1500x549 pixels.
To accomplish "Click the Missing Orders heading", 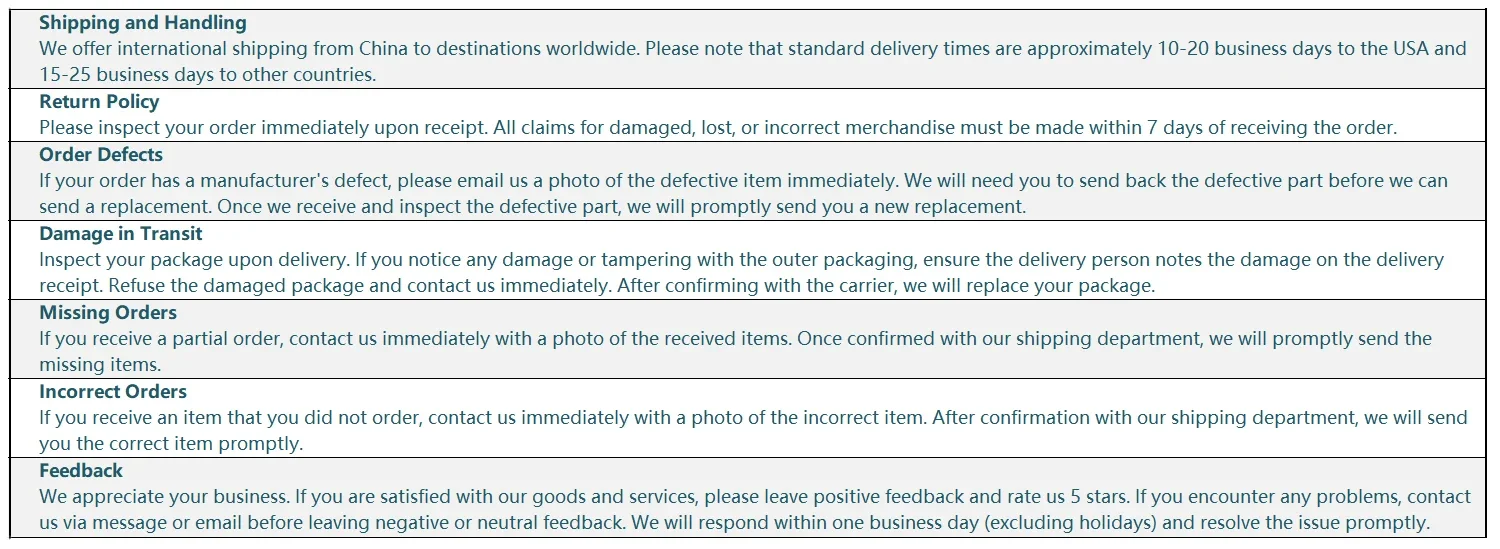I will (x=108, y=312).
